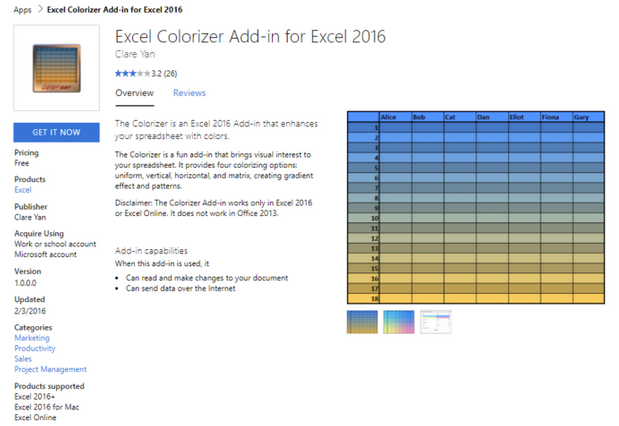Click the Publisher 'Clare Yan' value in sidebar

tap(30, 217)
